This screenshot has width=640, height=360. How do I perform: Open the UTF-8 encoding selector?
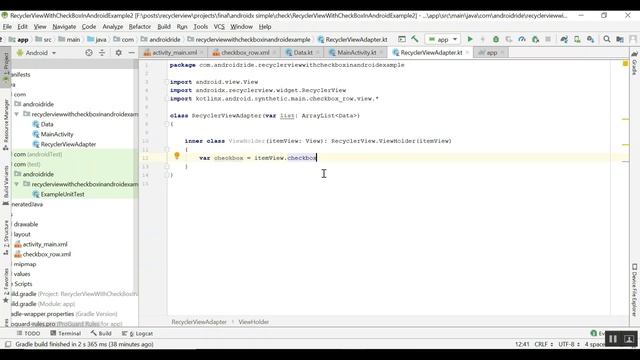click(569, 344)
